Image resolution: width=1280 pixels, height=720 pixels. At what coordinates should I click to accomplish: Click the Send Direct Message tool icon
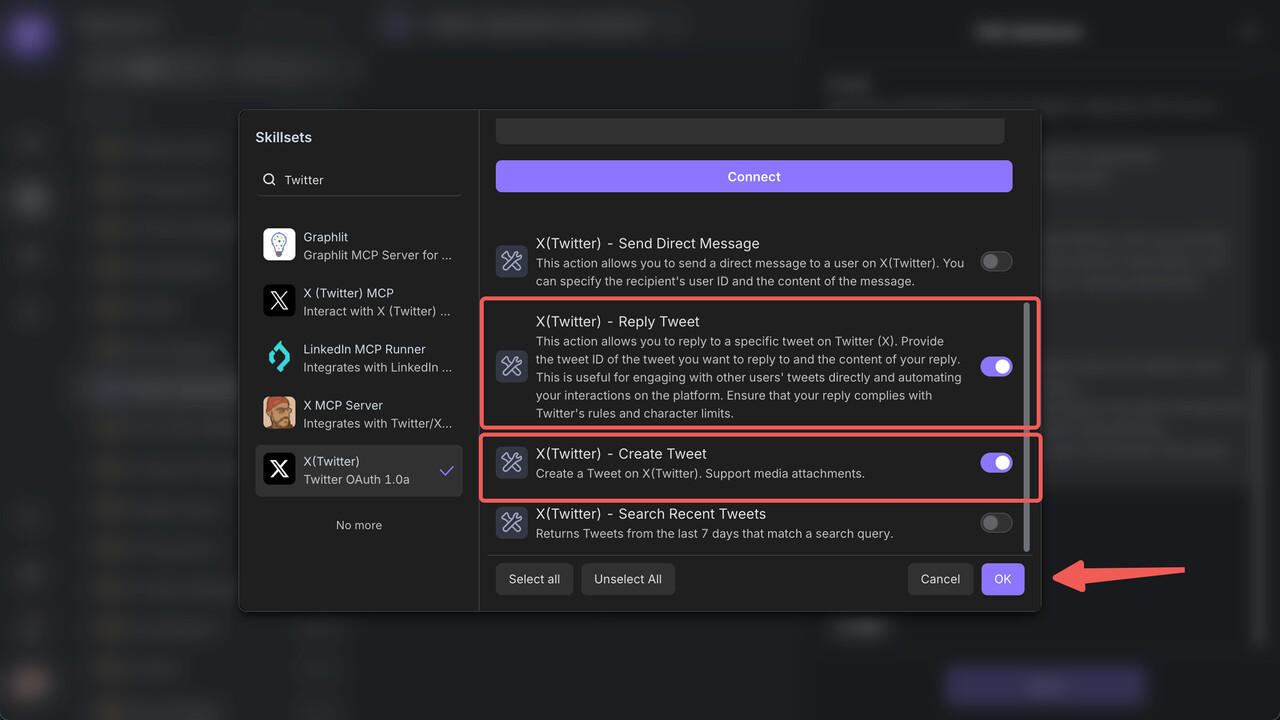512,261
